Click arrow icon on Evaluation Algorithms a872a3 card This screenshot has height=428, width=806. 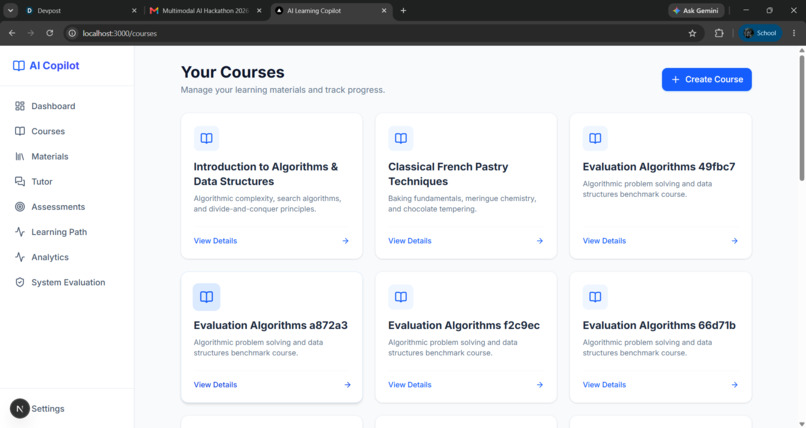coord(347,384)
